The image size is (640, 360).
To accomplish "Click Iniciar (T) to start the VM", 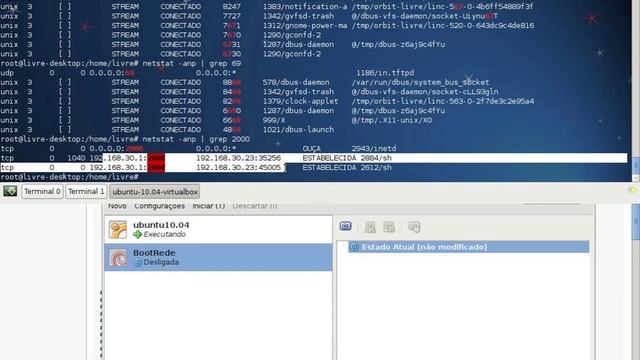I will click(x=209, y=206).
